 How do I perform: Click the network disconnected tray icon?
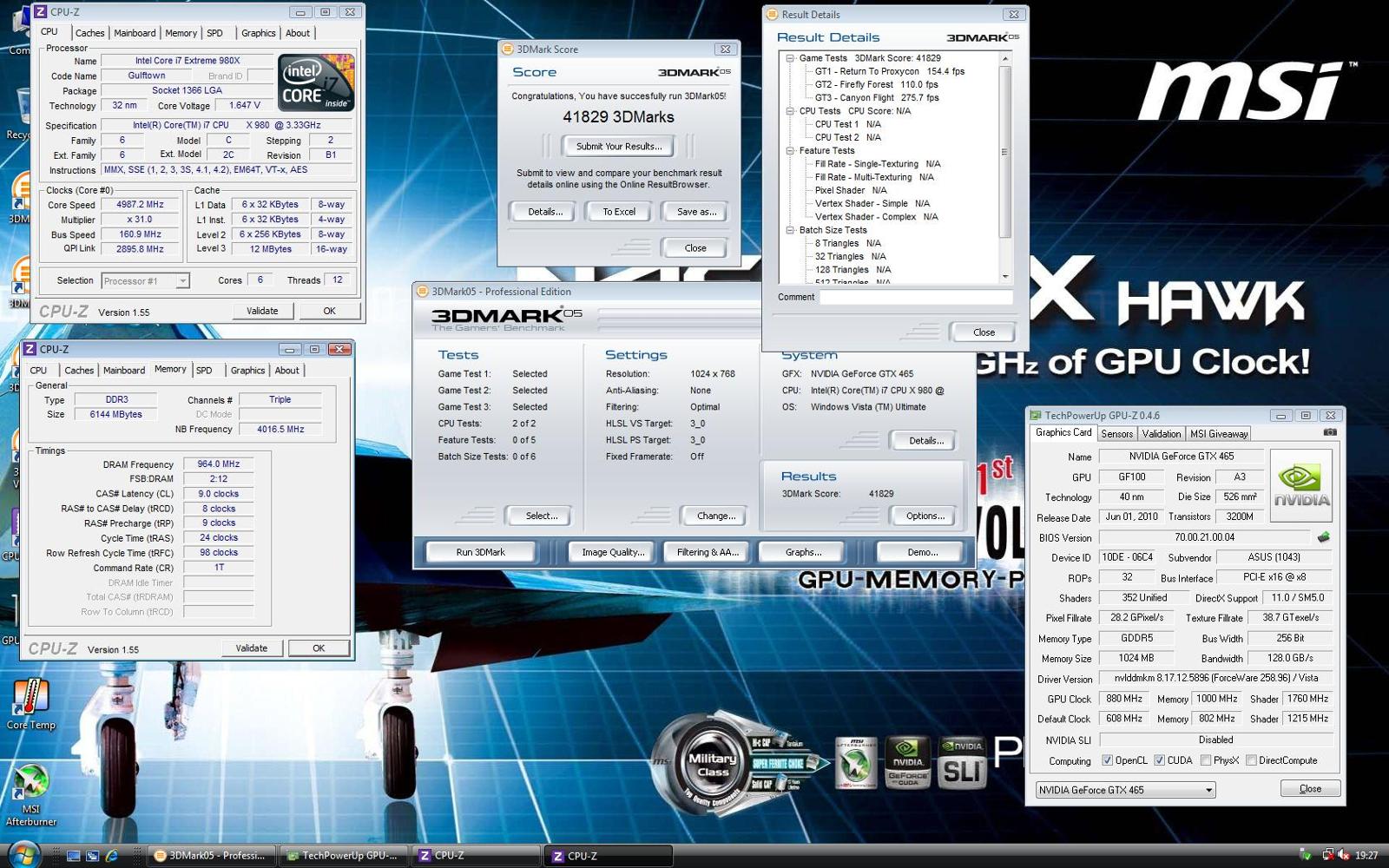tap(1327, 855)
